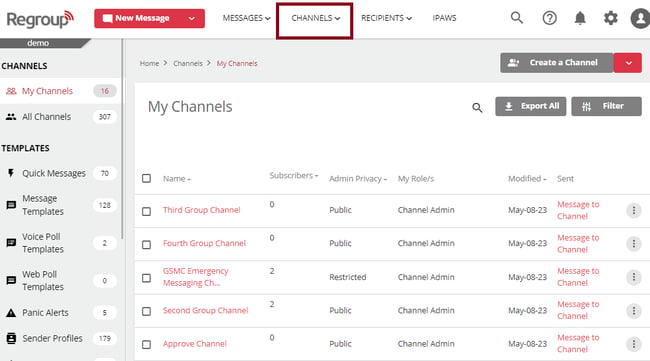Click the sidebar vertical scrollbar
Screen dimensions: 650x361
tap(122, 139)
